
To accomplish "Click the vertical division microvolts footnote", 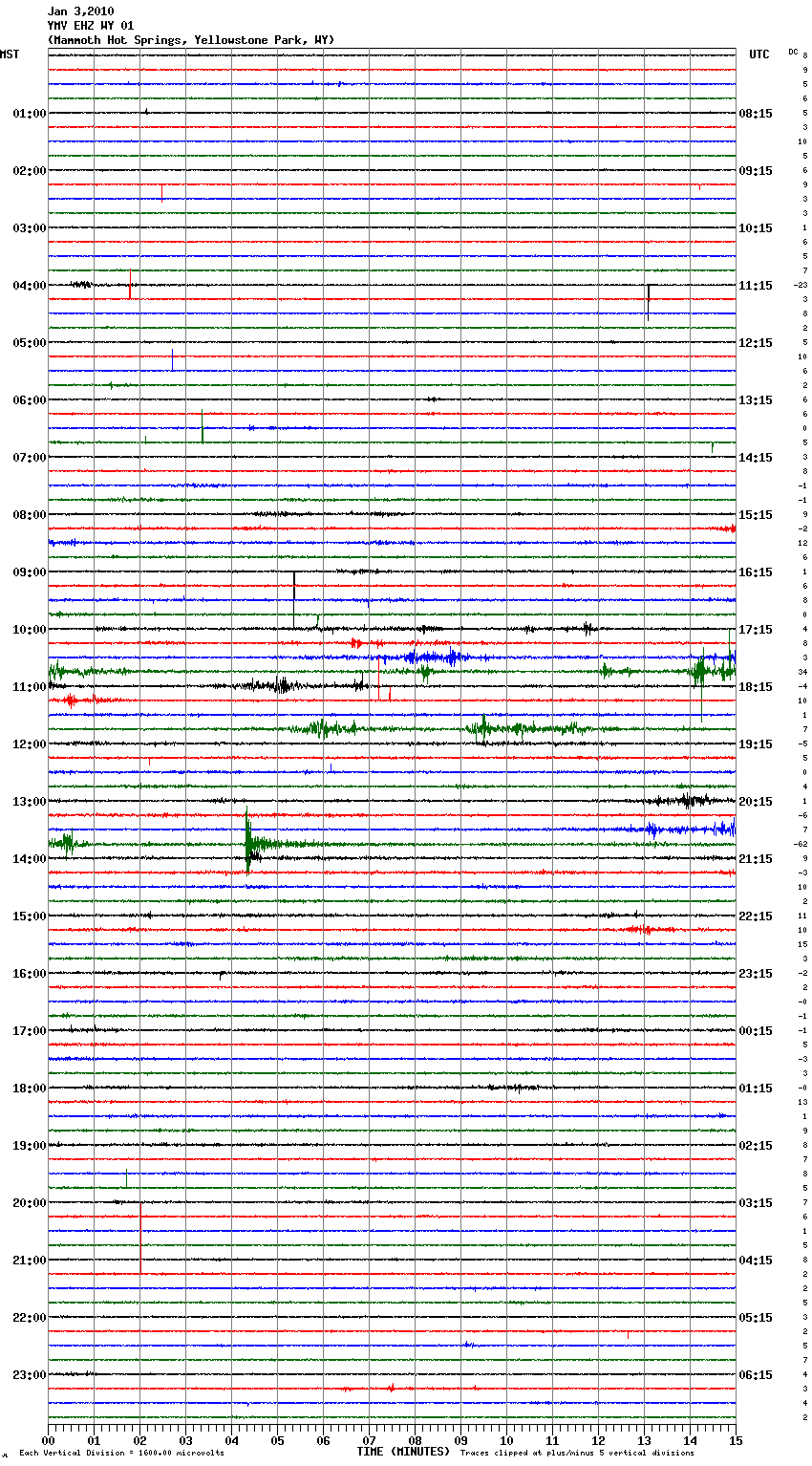I will tap(121, 1454).
